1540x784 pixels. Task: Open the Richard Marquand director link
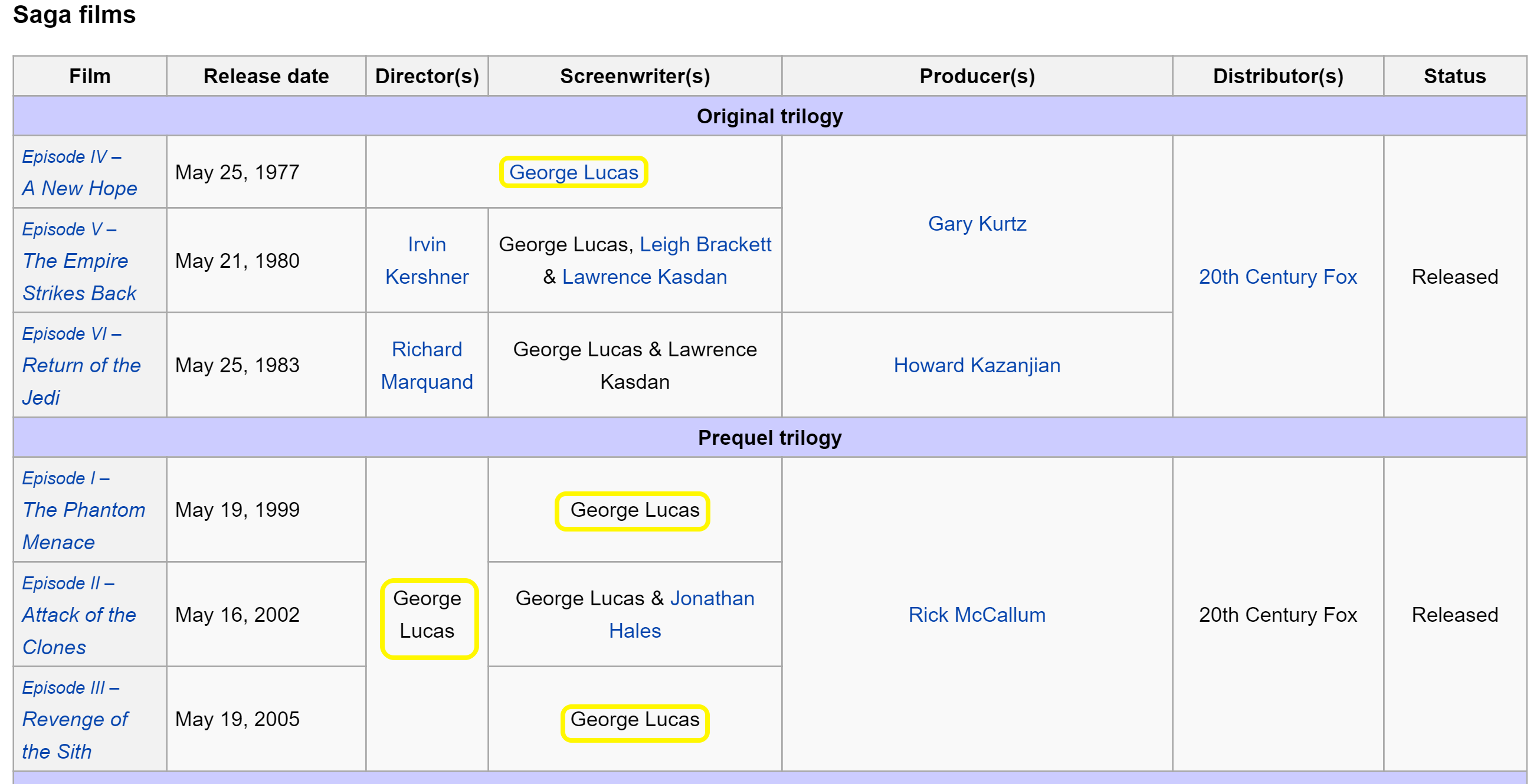(x=427, y=365)
